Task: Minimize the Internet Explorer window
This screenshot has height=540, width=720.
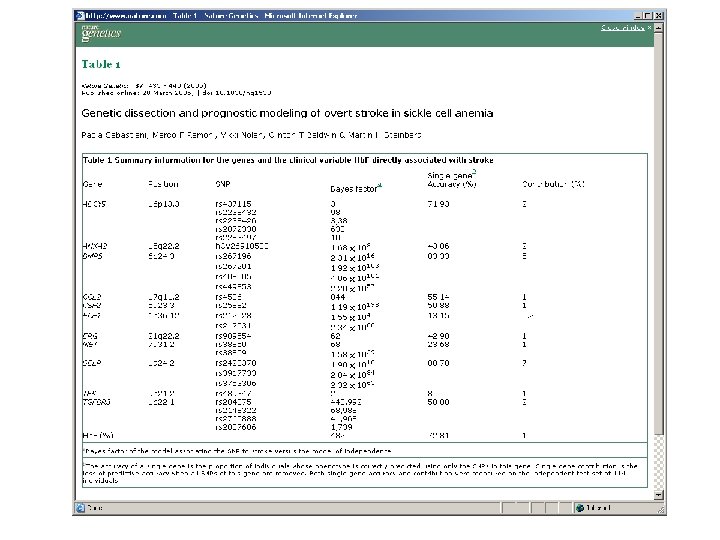Action: pos(638,16)
